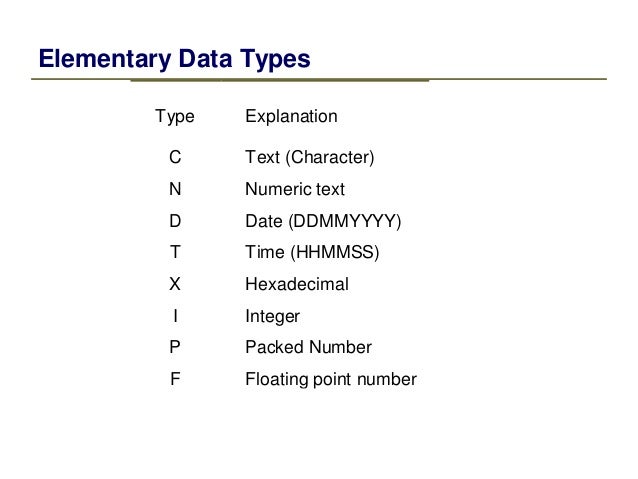The height and width of the screenshot is (479, 638).
Task: Click type letter C
Action: point(175,157)
